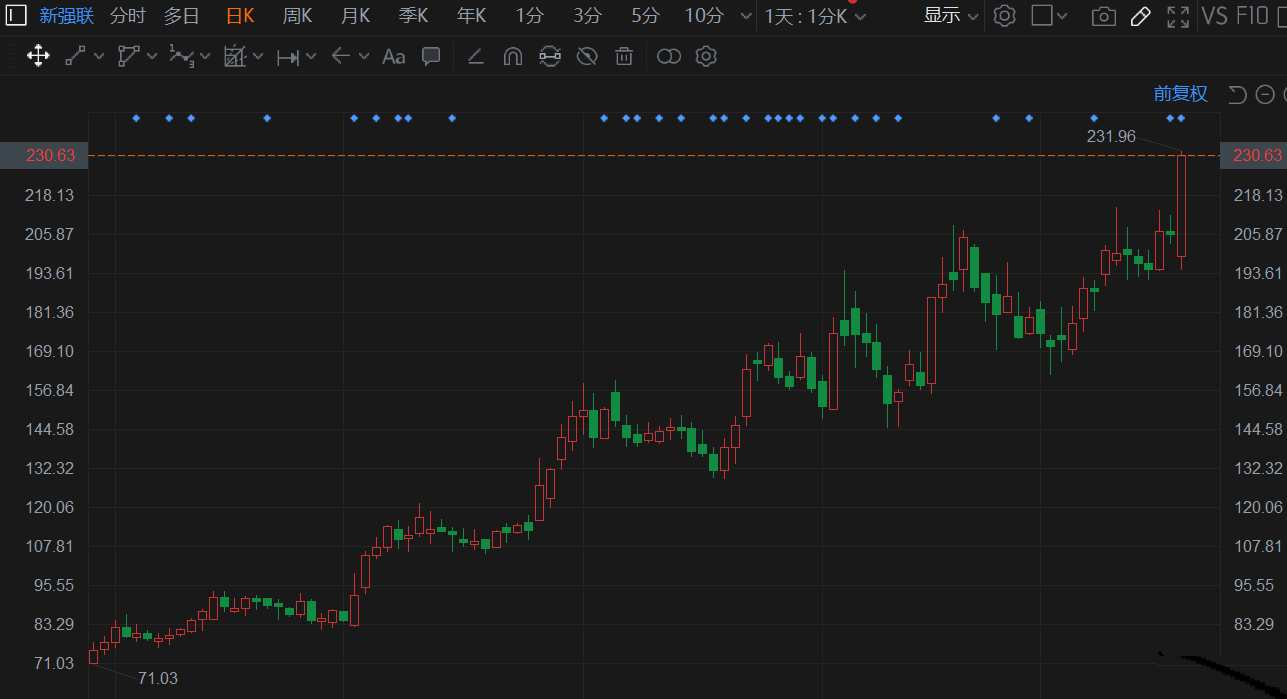Open the 1天:1分K period dropdown
Viewport: 1287px width, 699px height.
click(815, 16)
